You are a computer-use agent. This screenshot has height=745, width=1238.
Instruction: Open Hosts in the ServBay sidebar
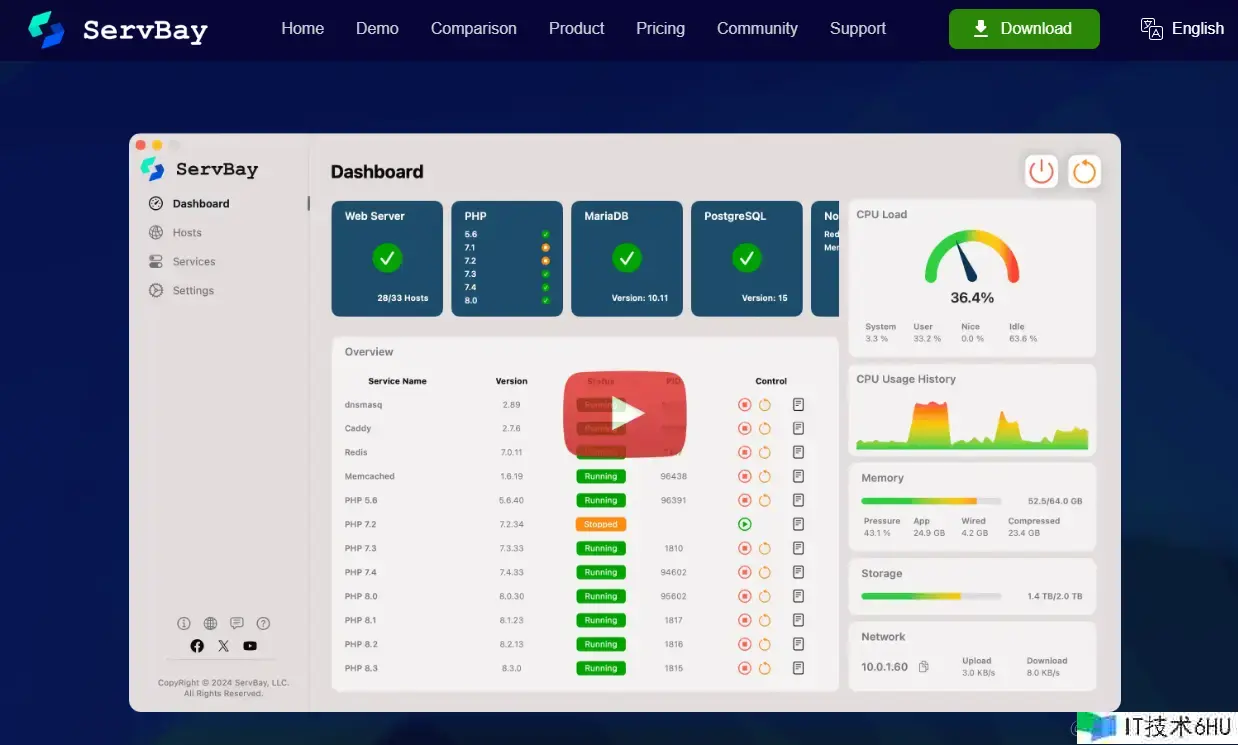tap(186, 232)
